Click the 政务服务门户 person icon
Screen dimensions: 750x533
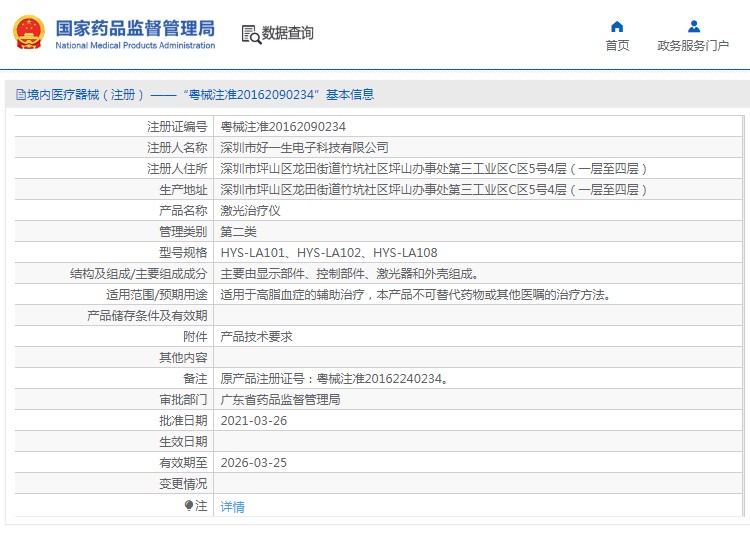(x=693, y=26)
